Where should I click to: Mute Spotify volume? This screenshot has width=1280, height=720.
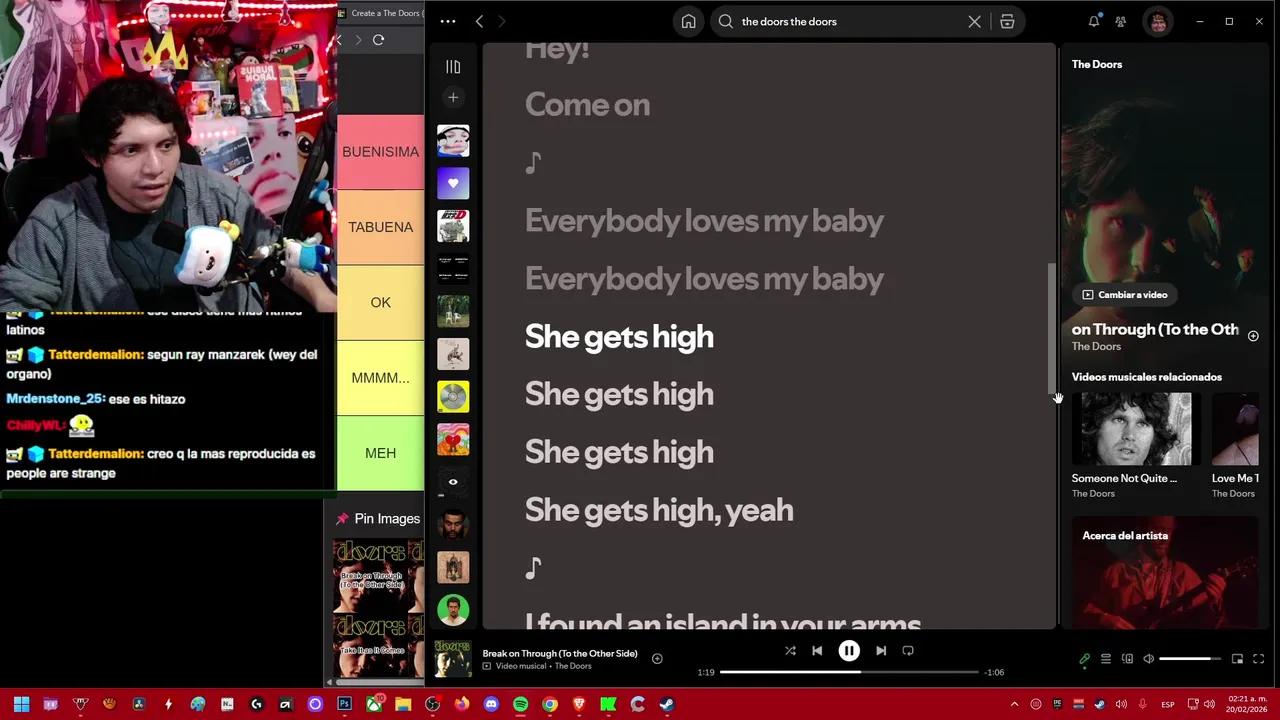coord(1148,659)
